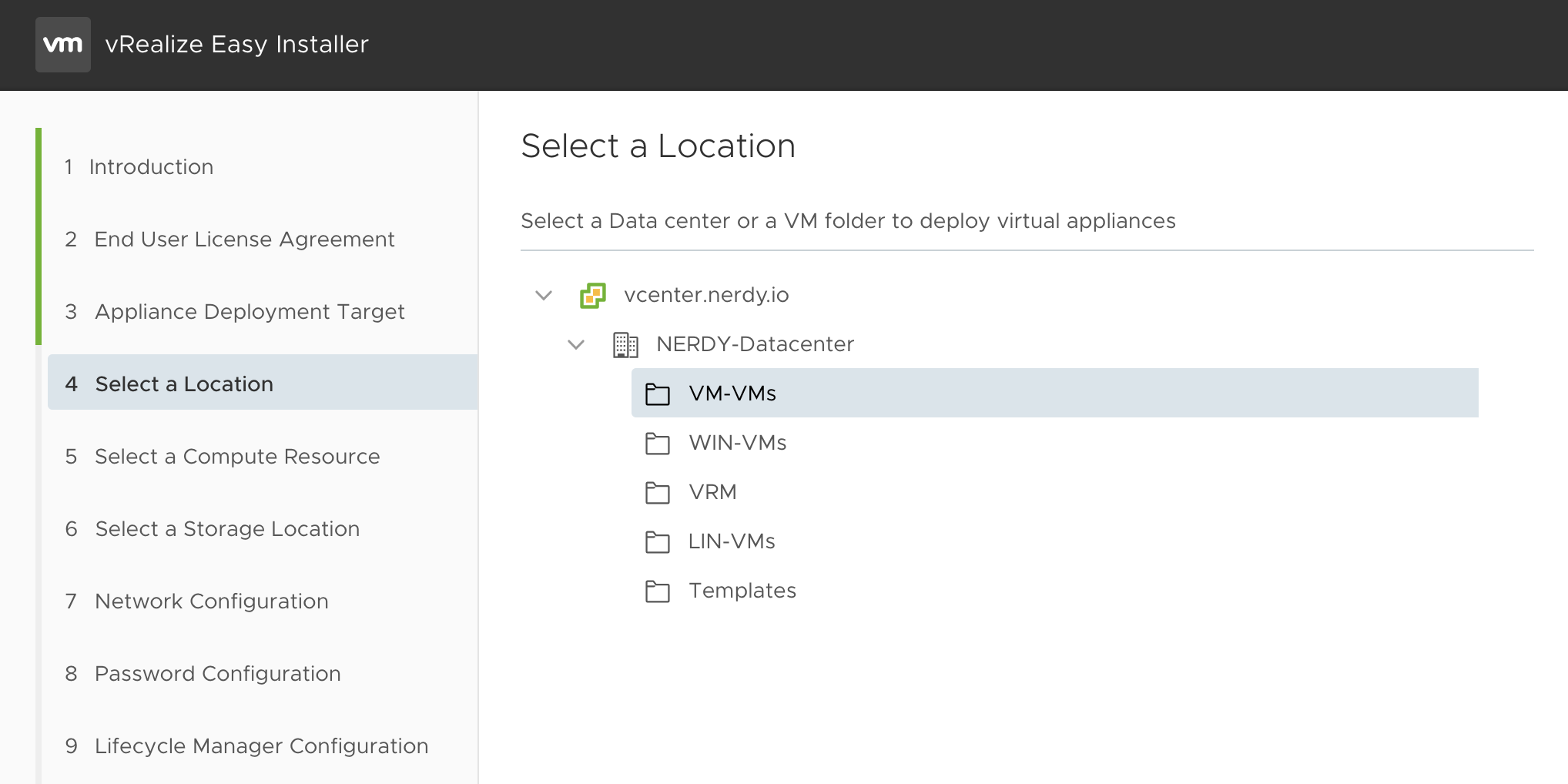Select the NERDY-Datacenter label
1568x784 pixels.
click(x=755, y=344)
